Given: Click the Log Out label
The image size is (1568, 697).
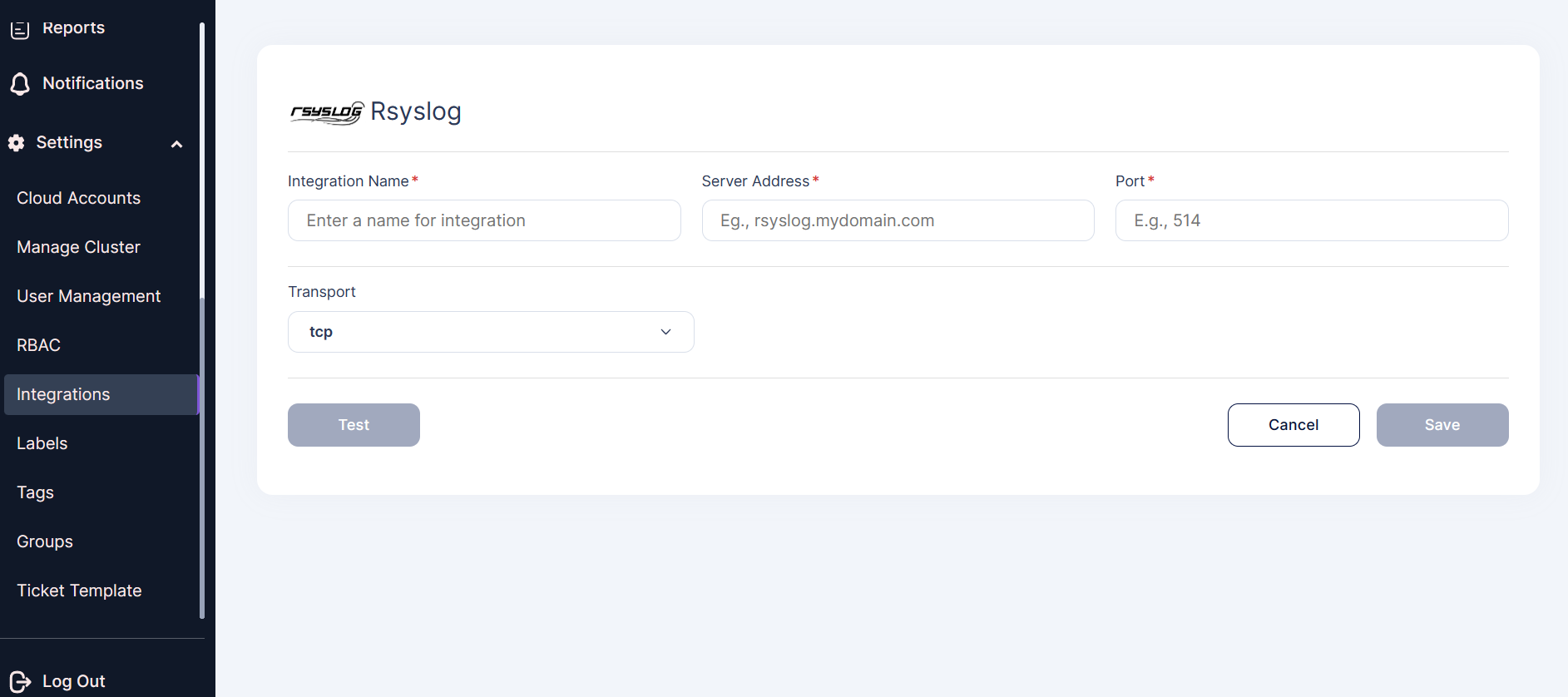Looking at the screenshot, I should 73,681.
